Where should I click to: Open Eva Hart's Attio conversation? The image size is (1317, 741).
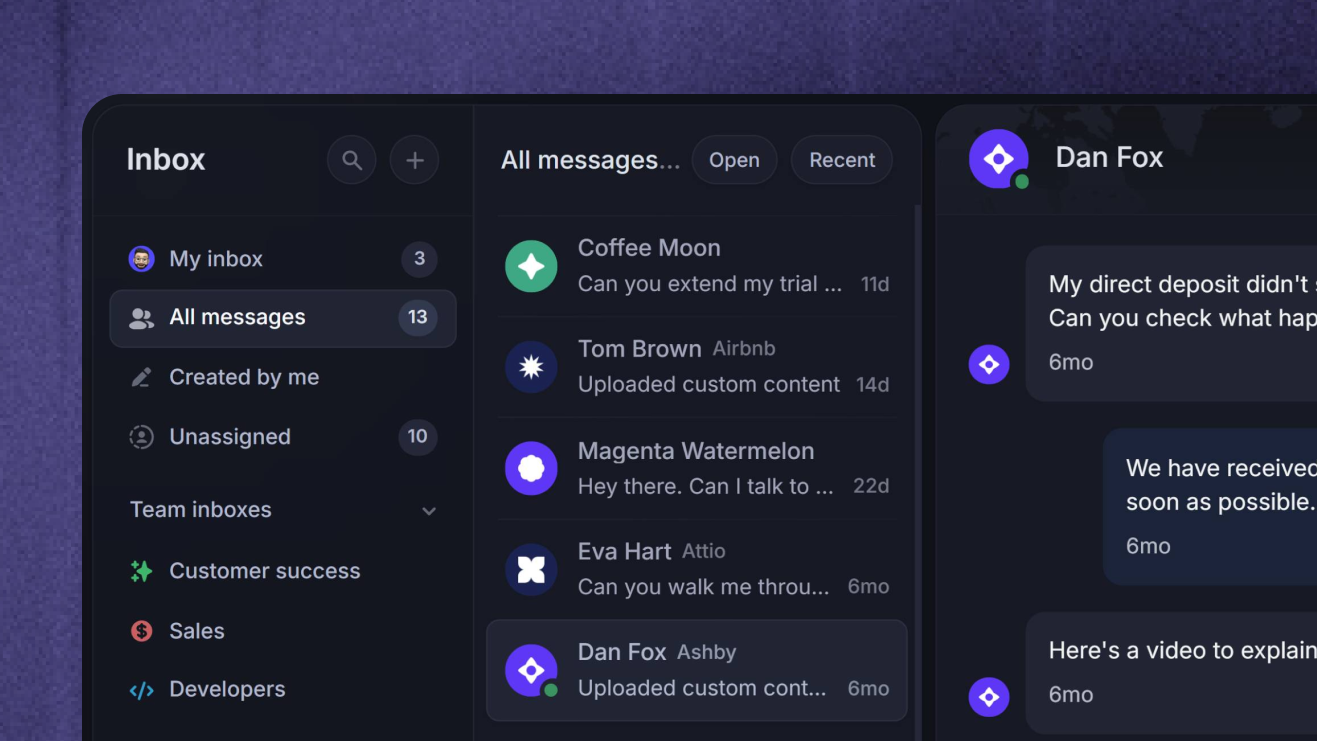click(697, 569)
